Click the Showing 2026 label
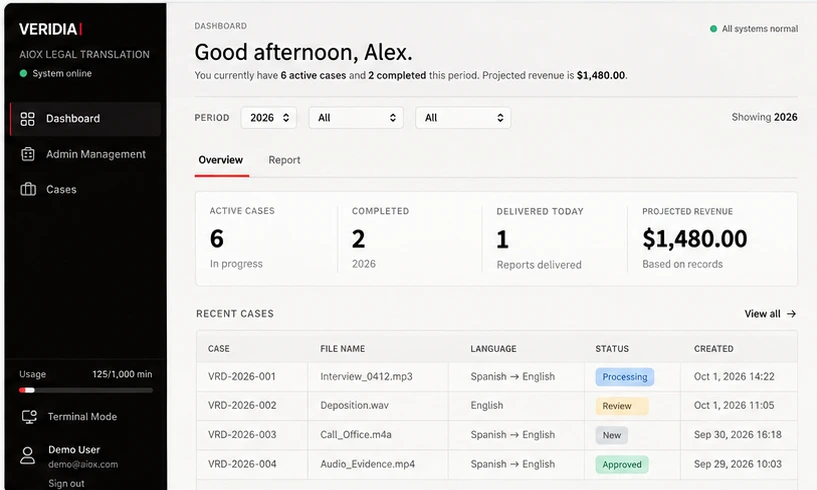 point(764,117)
